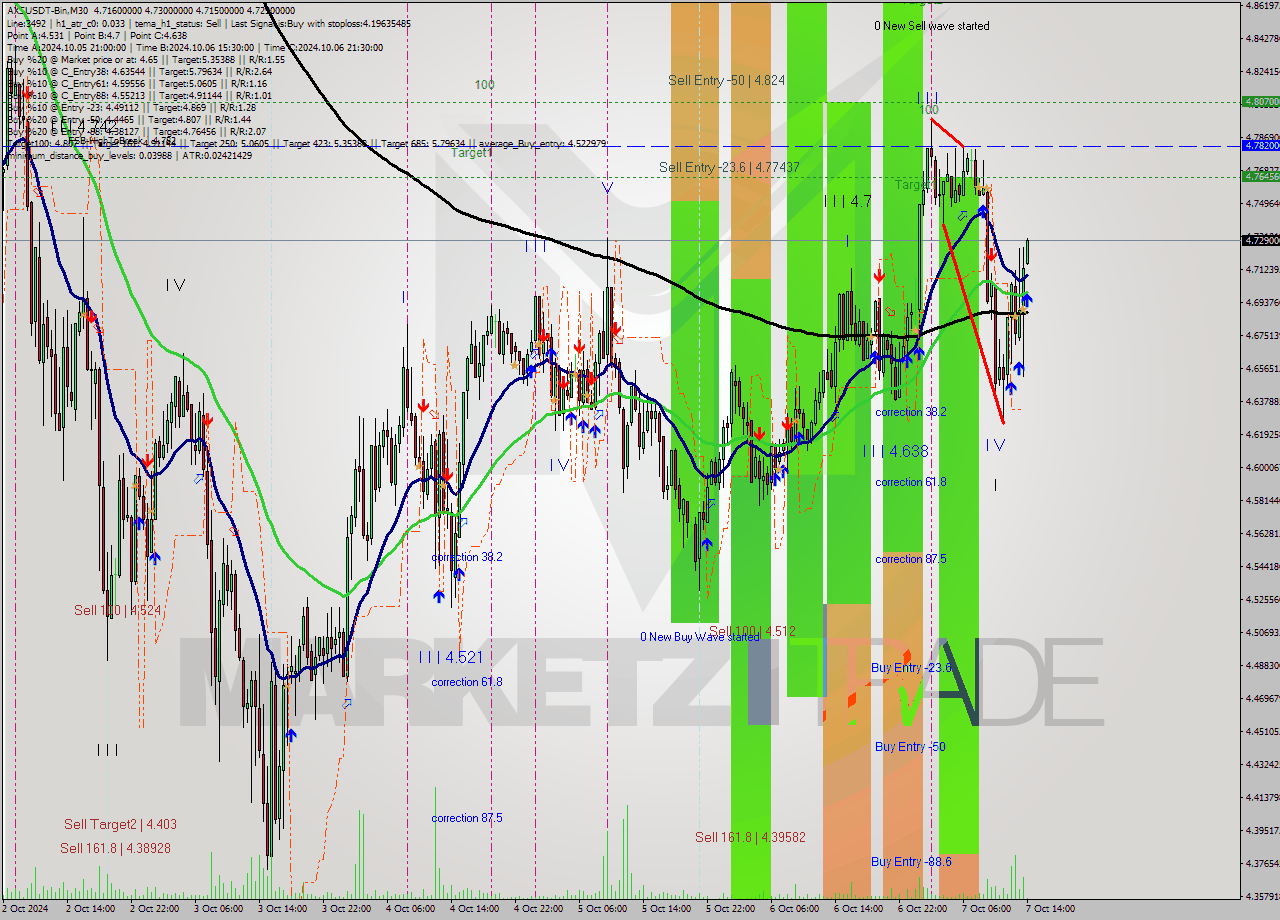Click 'correction 61.8' below I I I 4.521

[x=467, y=682]
